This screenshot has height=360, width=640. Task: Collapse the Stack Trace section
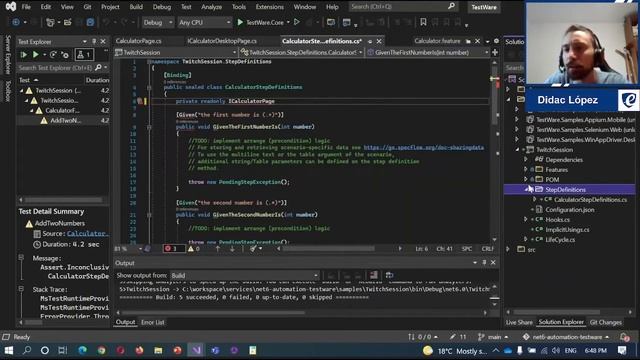21,289
